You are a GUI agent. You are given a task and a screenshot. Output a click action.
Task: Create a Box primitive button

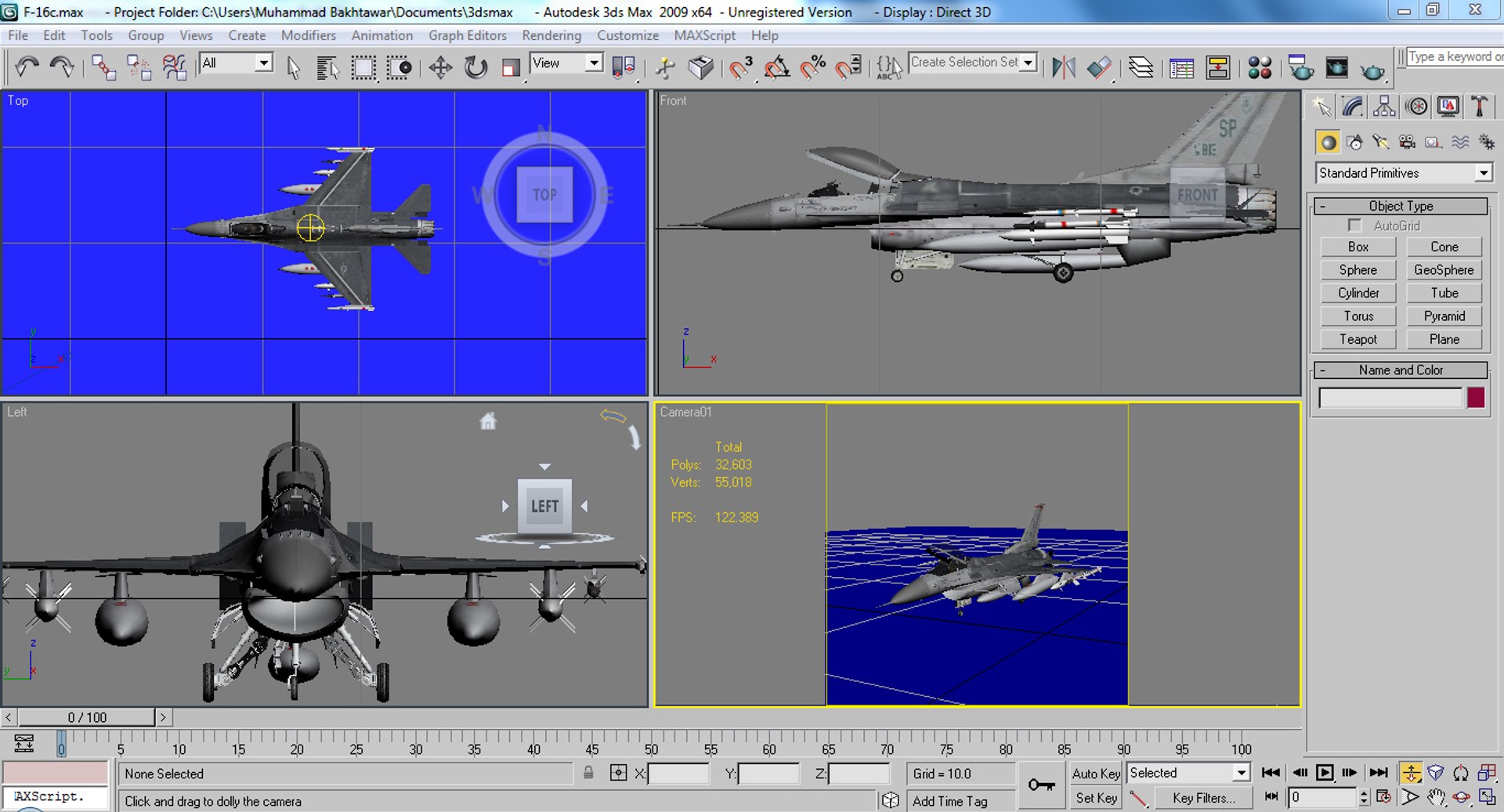(1358, 247)
